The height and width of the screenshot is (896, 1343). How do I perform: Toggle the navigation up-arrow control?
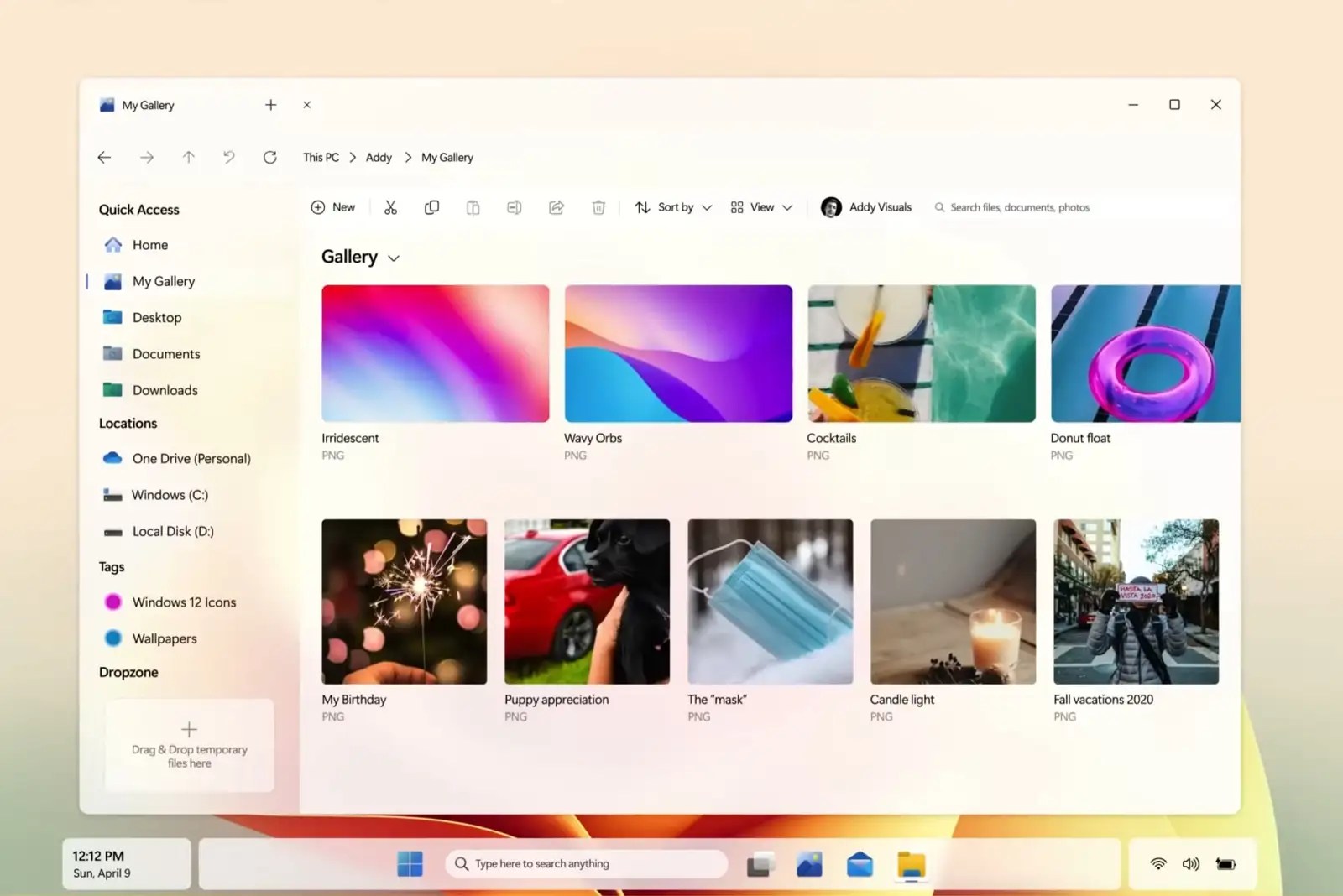(x=189, y=157)
